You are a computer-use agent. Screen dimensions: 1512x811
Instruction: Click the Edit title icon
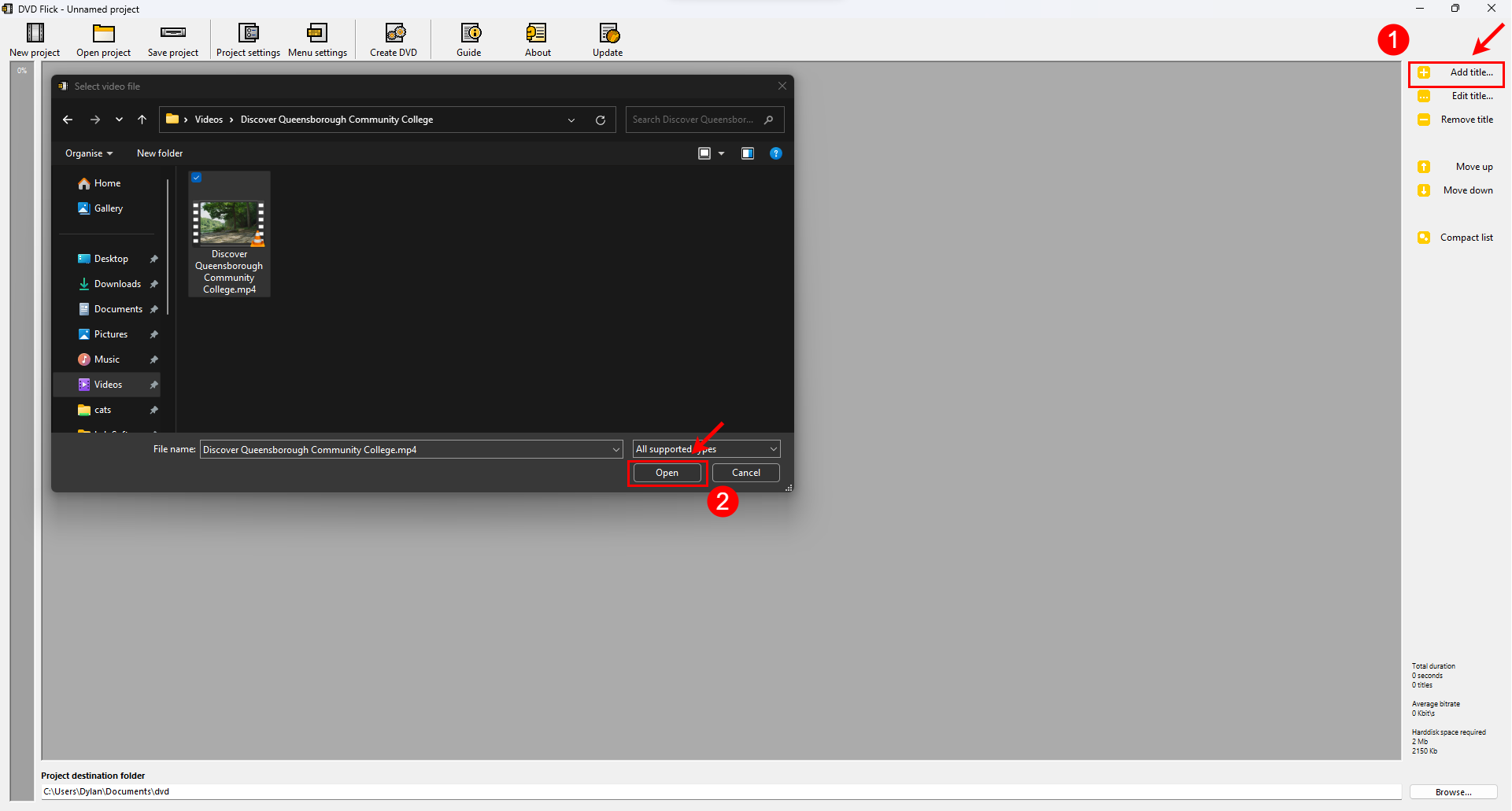[x=1424, y=96]
